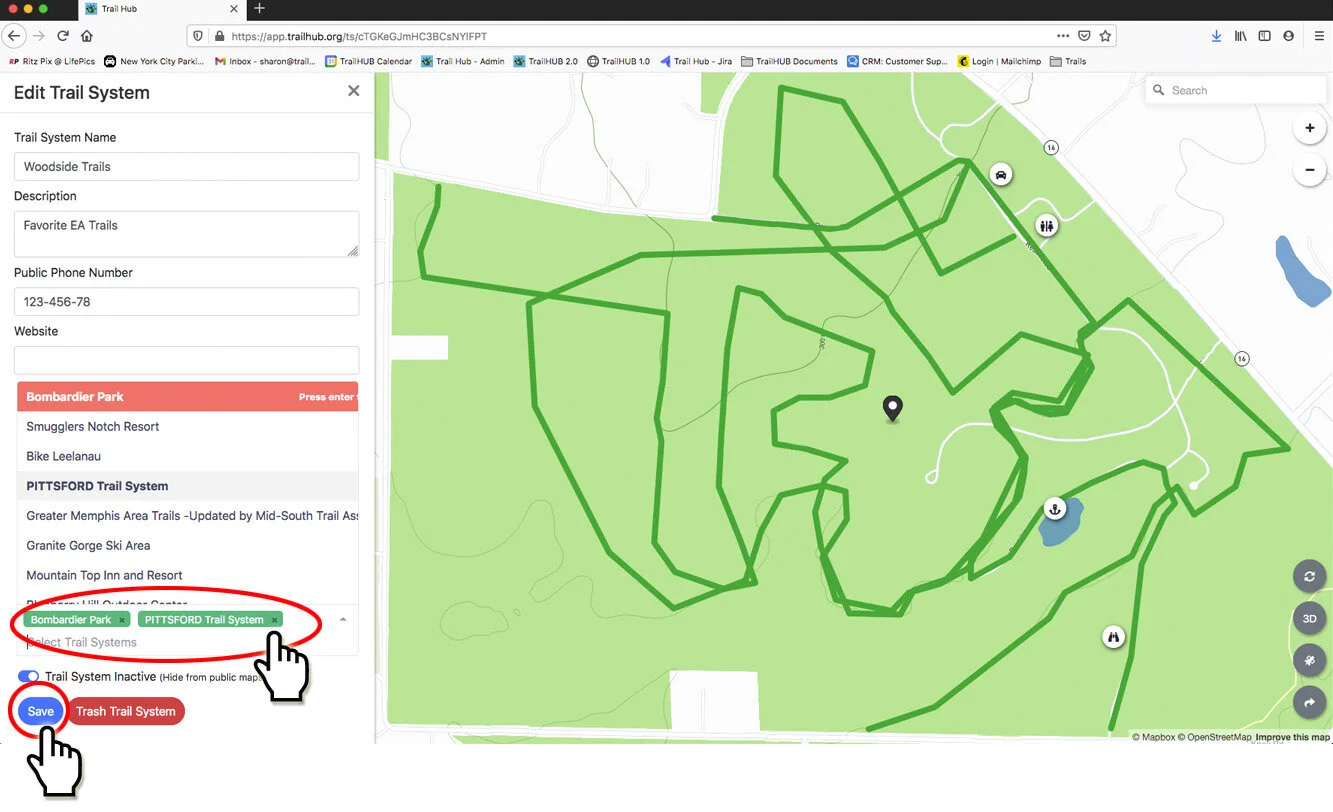
Task: Click the share arrow map button
Action: (x=1309, y=703)
